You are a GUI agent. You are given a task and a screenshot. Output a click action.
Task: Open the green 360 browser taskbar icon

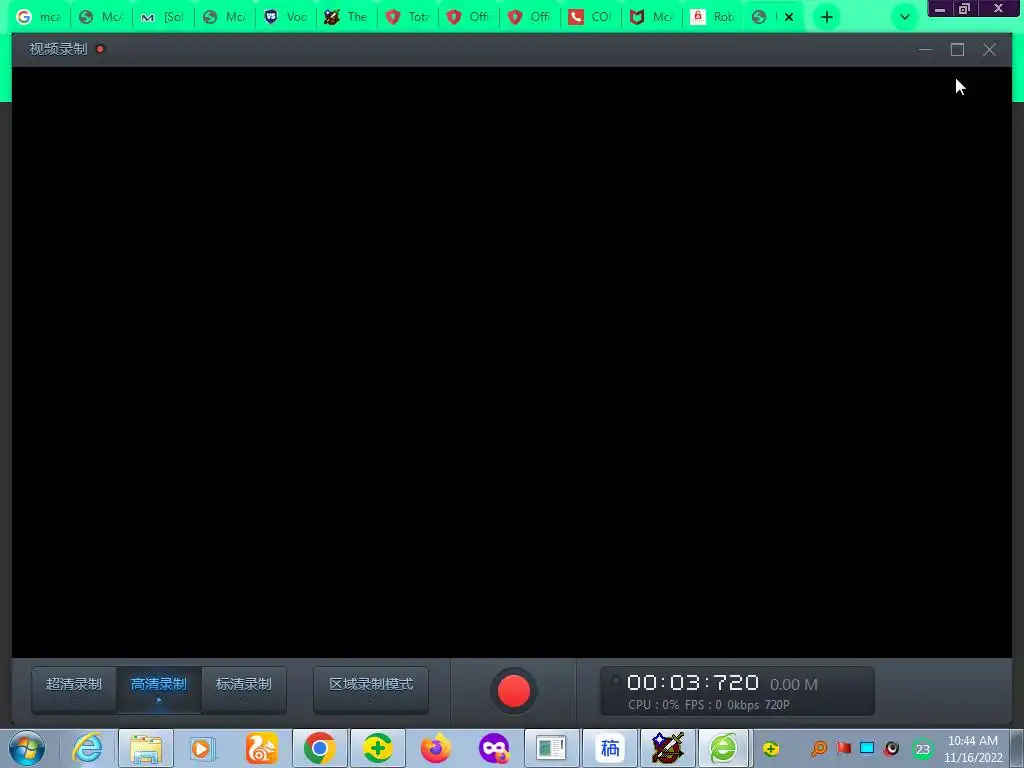(724, 748)
